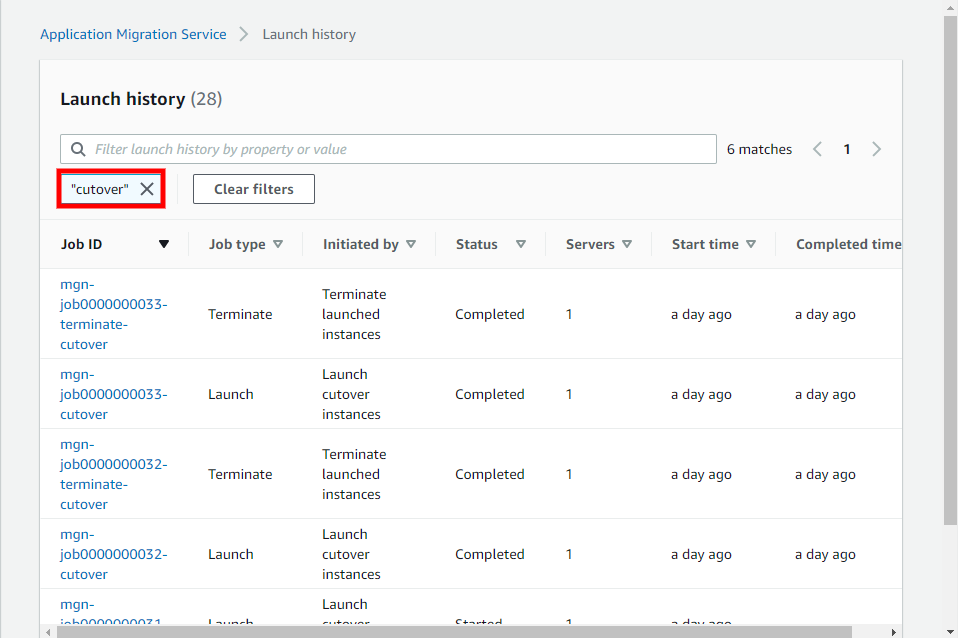This screenshot has width=958, height=638.
Task: Open Application Migration Service breadcrumb
Action: click(133, 34)
